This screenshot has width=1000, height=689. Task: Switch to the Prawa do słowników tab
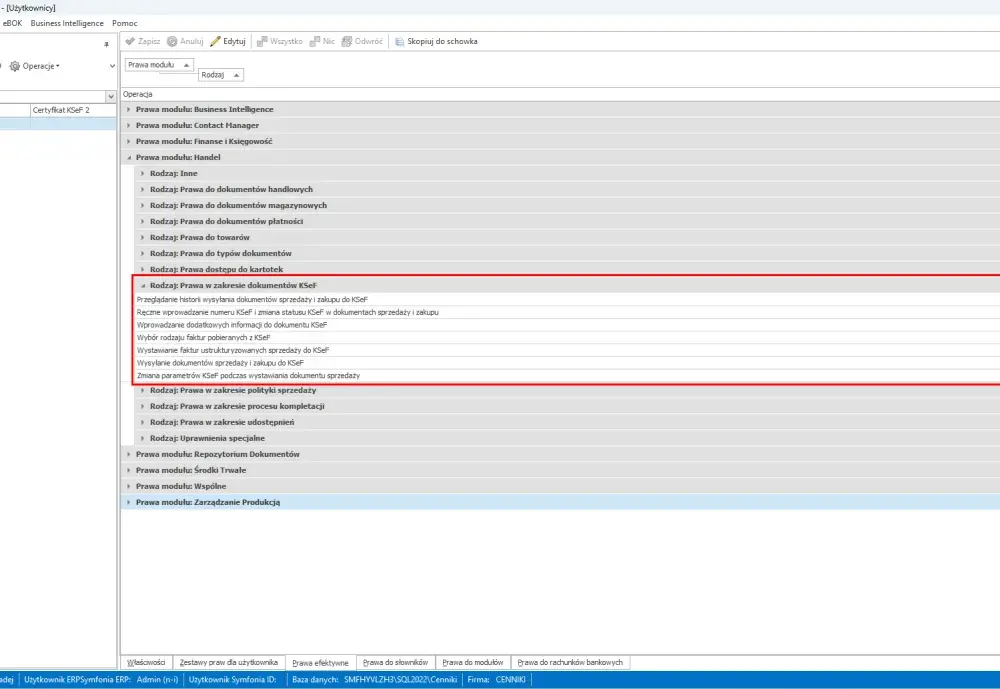pos(395,662)
